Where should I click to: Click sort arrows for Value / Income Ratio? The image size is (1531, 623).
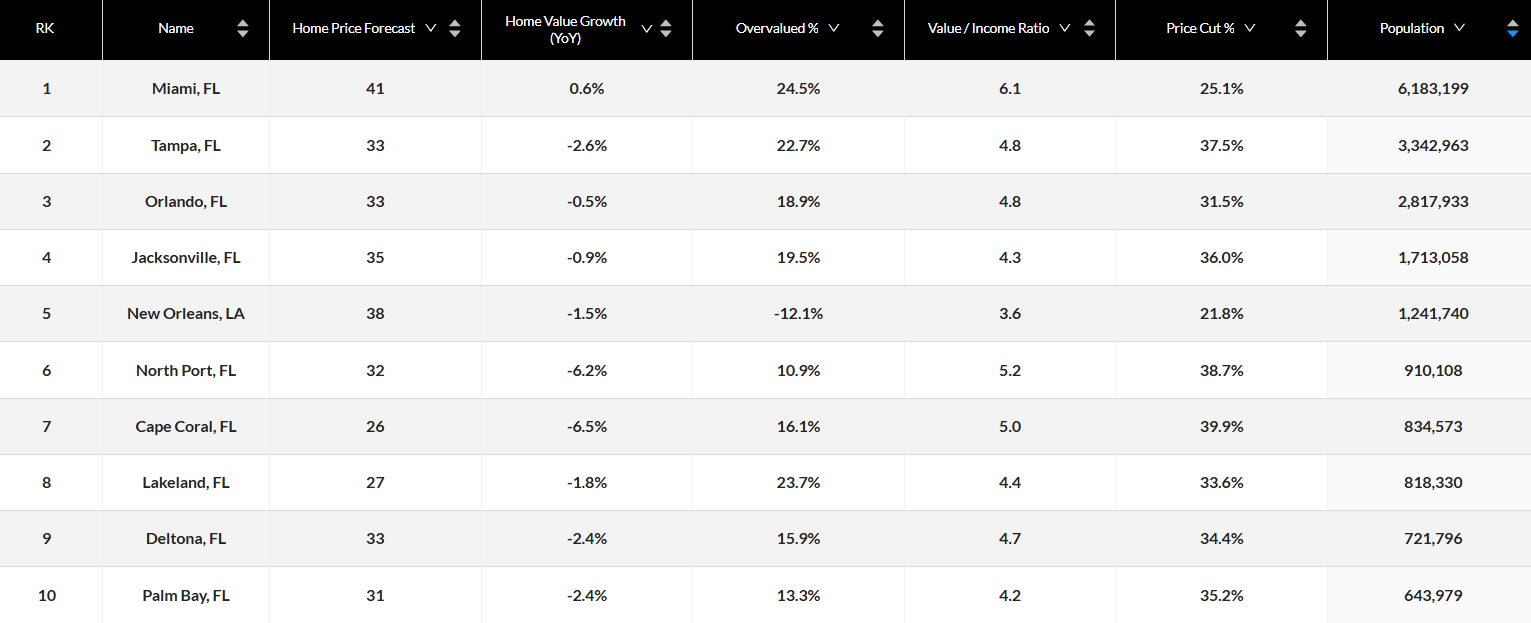1089,28
